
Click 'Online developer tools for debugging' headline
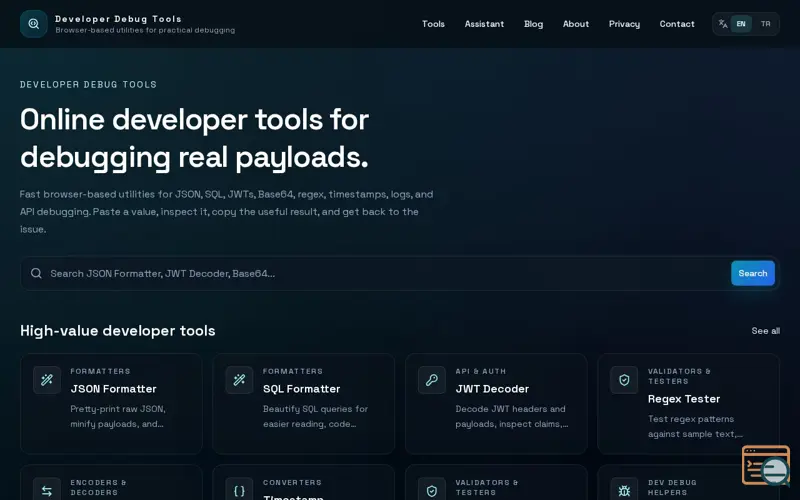(194, 138)
